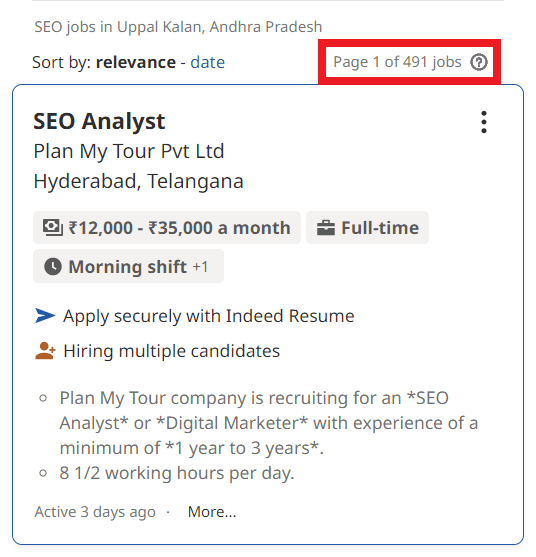This screenshot has height=557, width=536.
Task: Click '8 1/2 working hours per day.' bullet
Action: (x=177, y=473)
